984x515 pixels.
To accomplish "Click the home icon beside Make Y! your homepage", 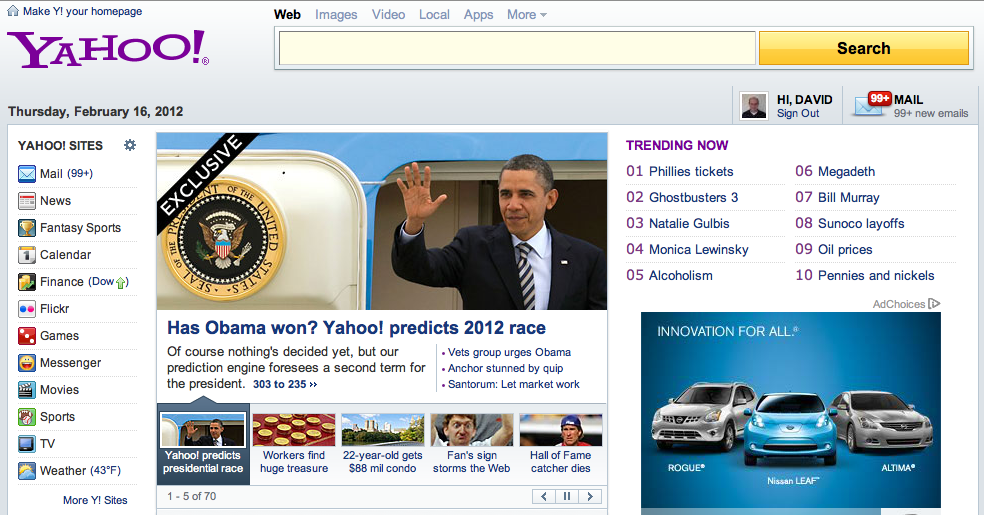I will coord(13,11).
